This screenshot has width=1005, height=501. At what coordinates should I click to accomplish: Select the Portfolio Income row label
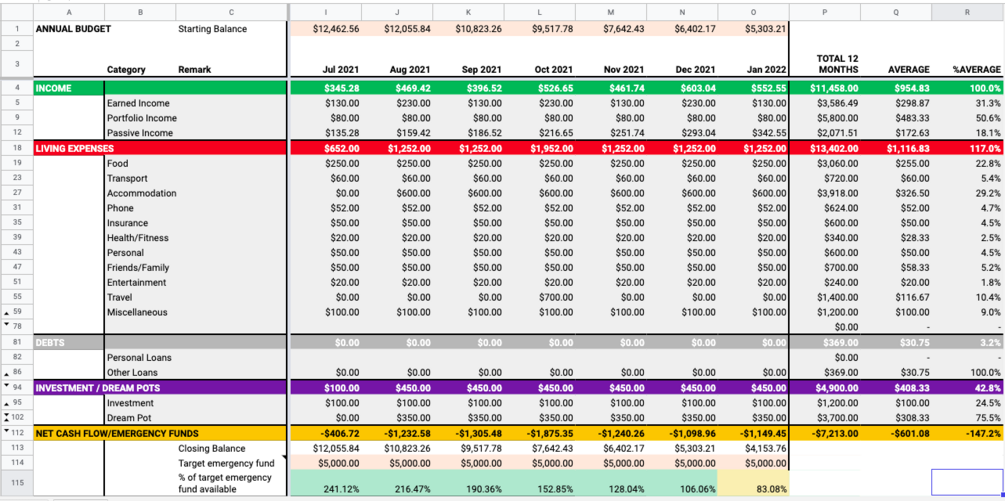[x=142, y=118]
